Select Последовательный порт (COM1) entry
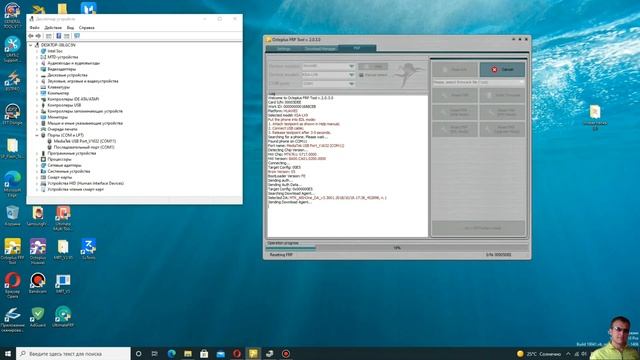The image size is (640, 360). pyautogui.click(x=84, y=147)
